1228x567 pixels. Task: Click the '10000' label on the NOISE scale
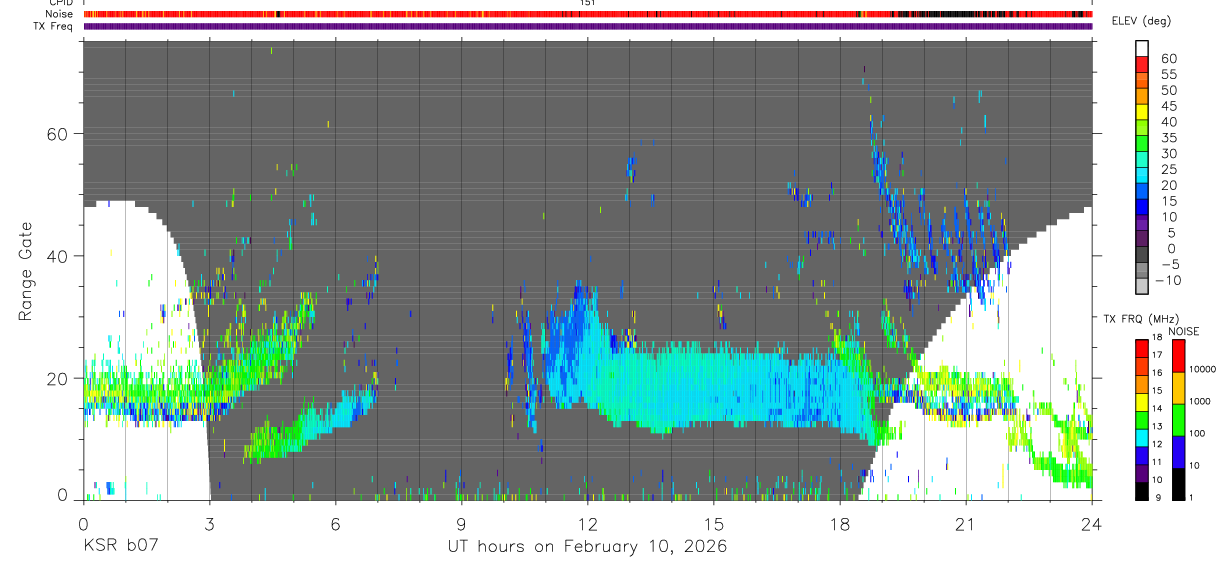pos(1201,369)
